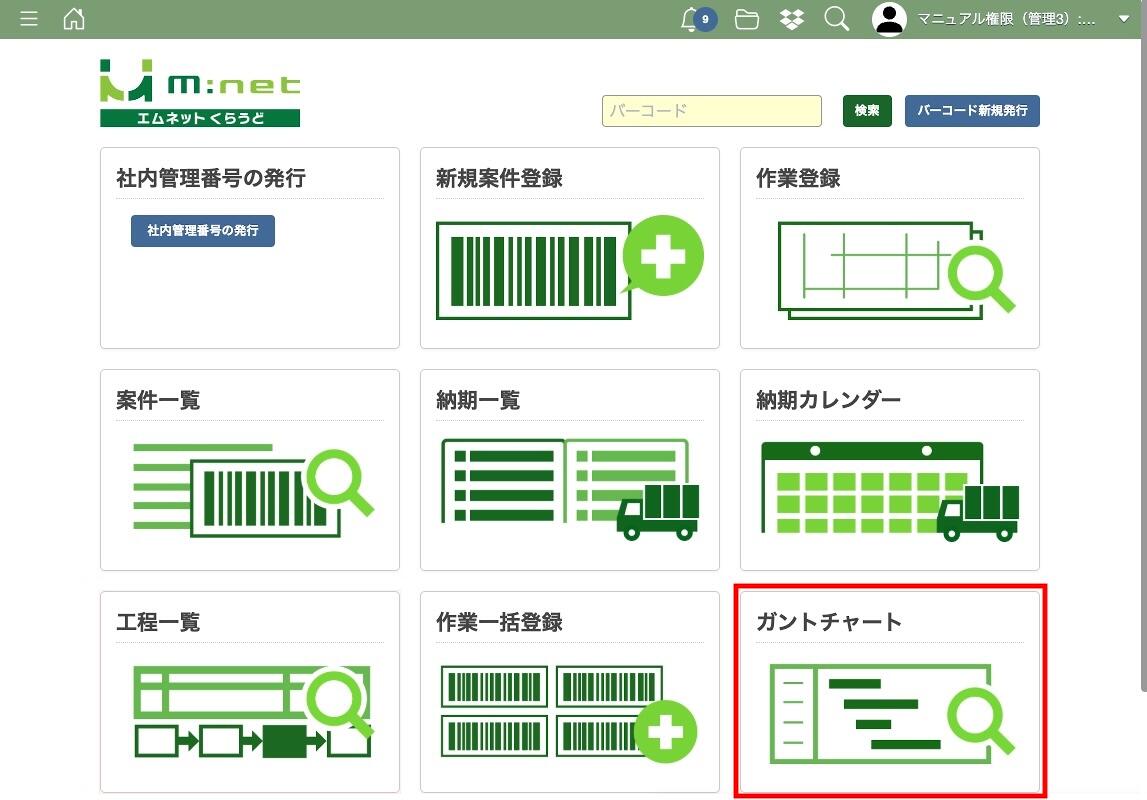Screen dimensions: 1147x800
Task: Click the home icon in top bar
Action: (x=74, y=19)
